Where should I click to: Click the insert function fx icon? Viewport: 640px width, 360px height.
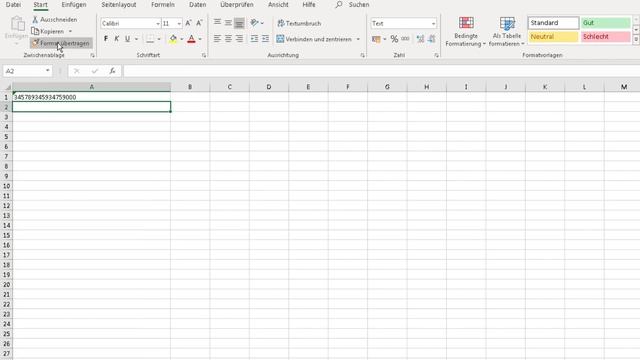pyautogui.click(x=112, y=71)
